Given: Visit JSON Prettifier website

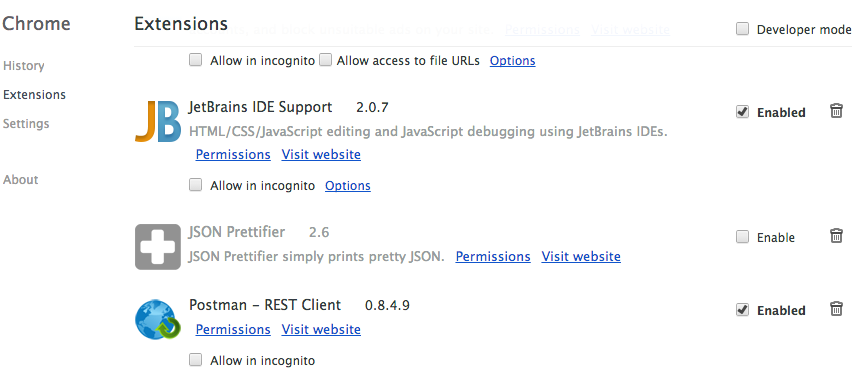Looking at the screenshot, I should click(x=581, y=256).
